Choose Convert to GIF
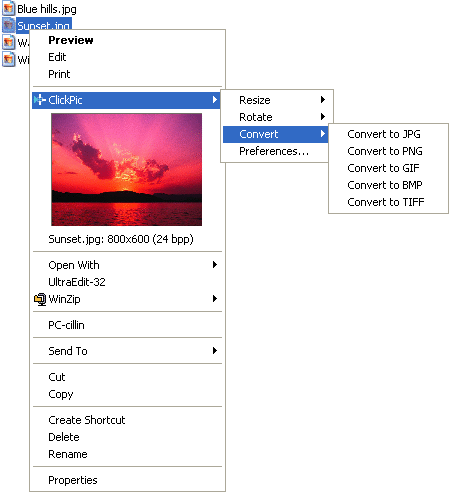Screen dimensions: 453x498 click(388, 168)
